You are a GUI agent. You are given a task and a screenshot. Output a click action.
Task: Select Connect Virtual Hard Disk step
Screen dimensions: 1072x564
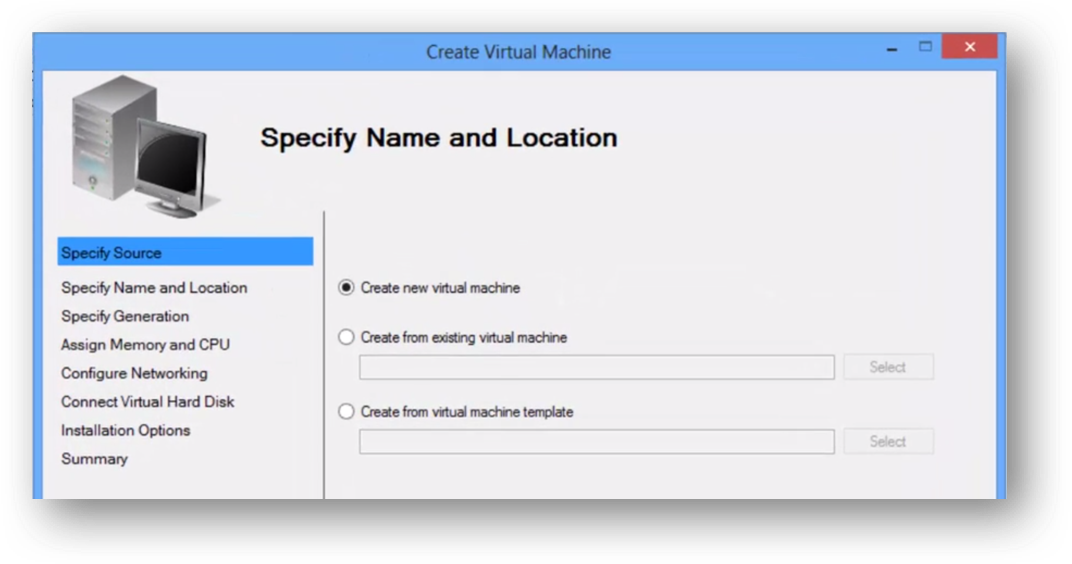[147, 402]
